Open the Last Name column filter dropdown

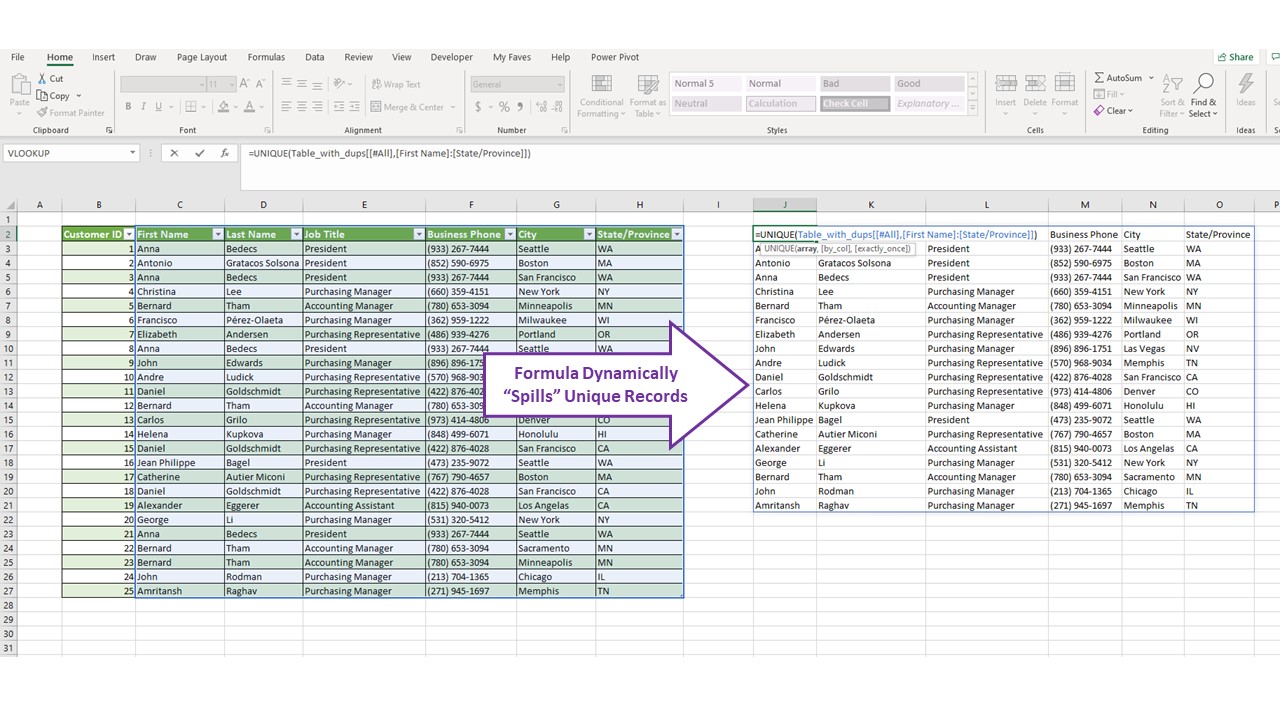click(296, 234)
